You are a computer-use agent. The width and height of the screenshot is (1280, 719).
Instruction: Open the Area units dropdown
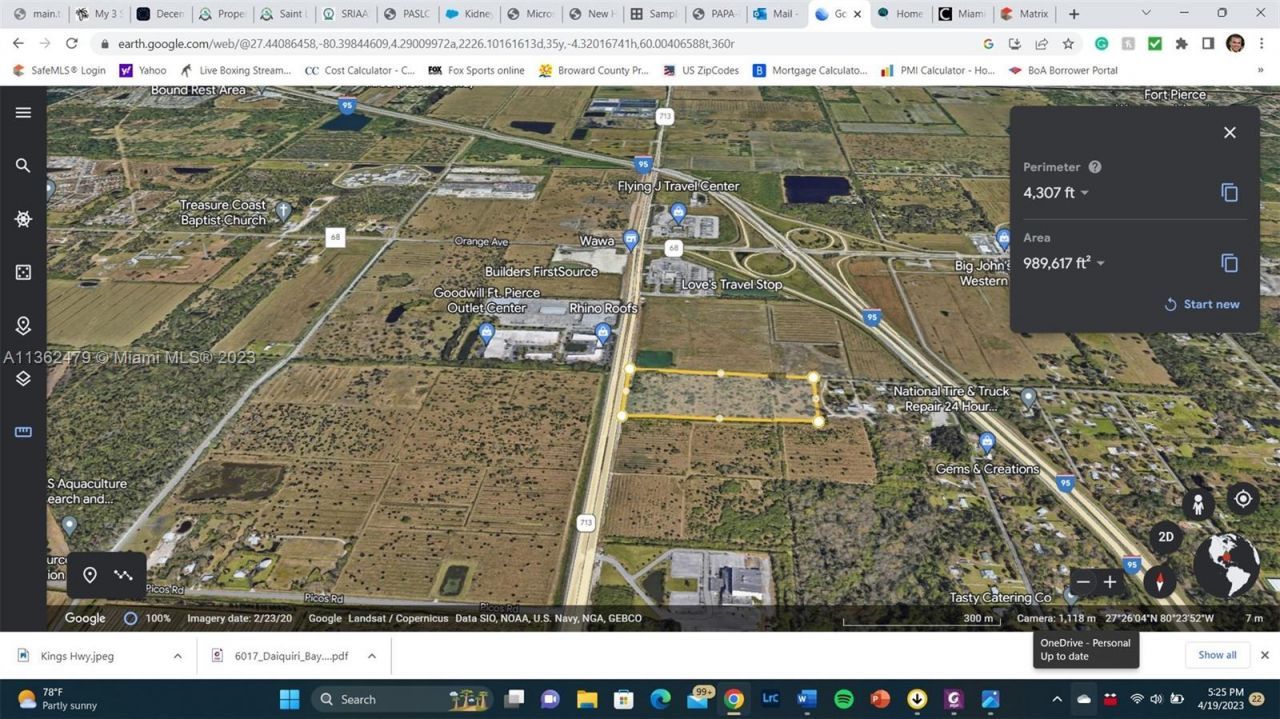(1099, 263)
